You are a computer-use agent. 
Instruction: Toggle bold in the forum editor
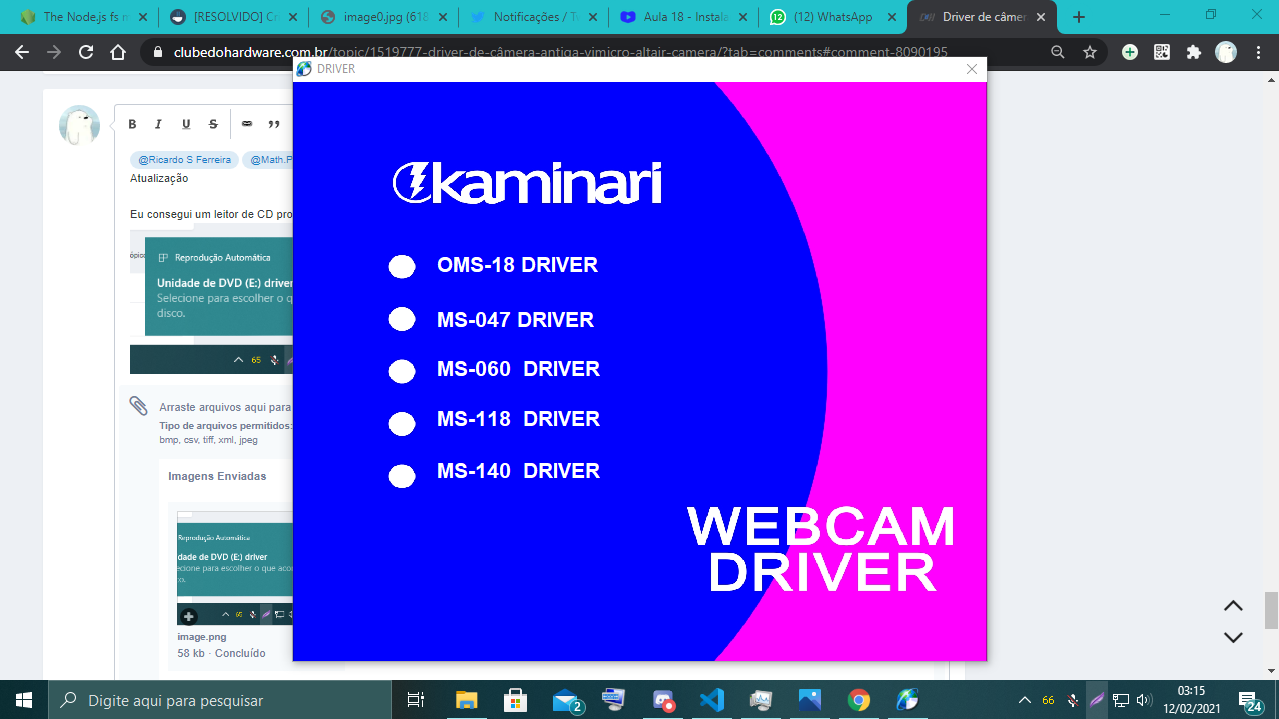(x=132, y=124)
